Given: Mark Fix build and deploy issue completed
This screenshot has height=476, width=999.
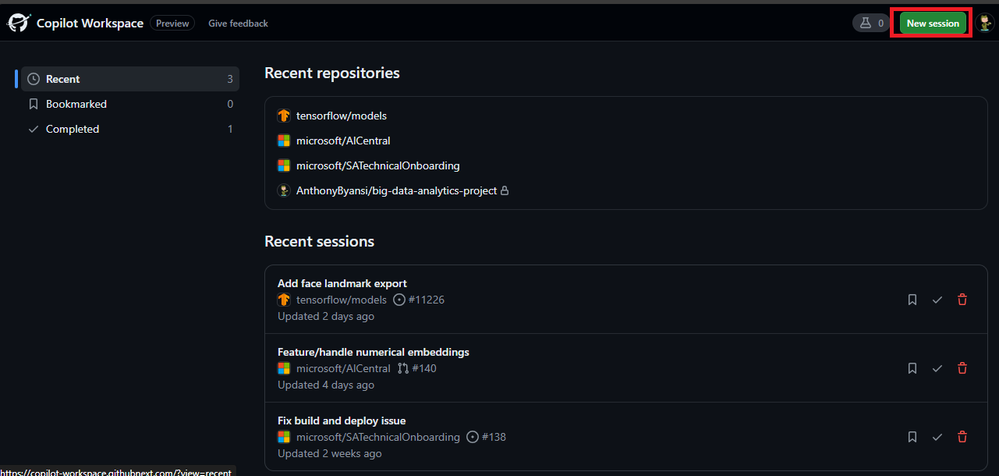Looking at the screenshot, I should (x=937, y=436).
